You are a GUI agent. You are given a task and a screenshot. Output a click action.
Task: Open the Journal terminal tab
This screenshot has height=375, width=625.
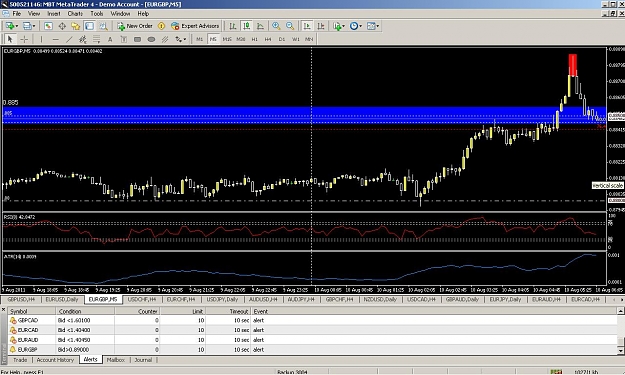[x=143, y=360]
